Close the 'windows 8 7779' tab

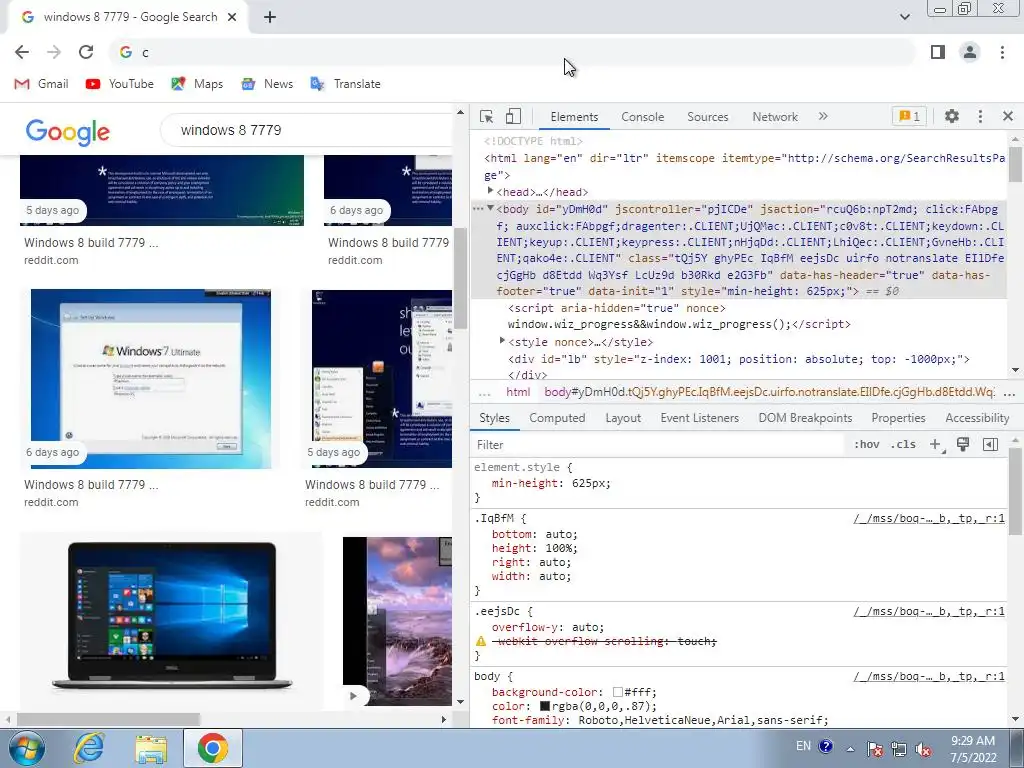point(232,17)
